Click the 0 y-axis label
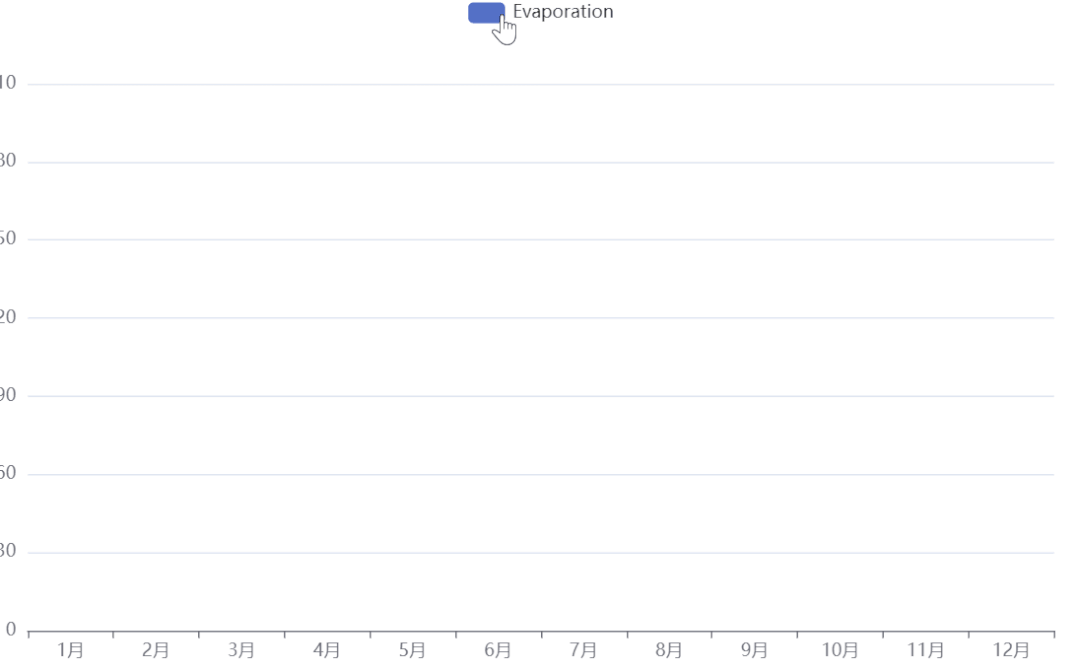Viewport: 1079px width, 672px height. tap(11, 630)
